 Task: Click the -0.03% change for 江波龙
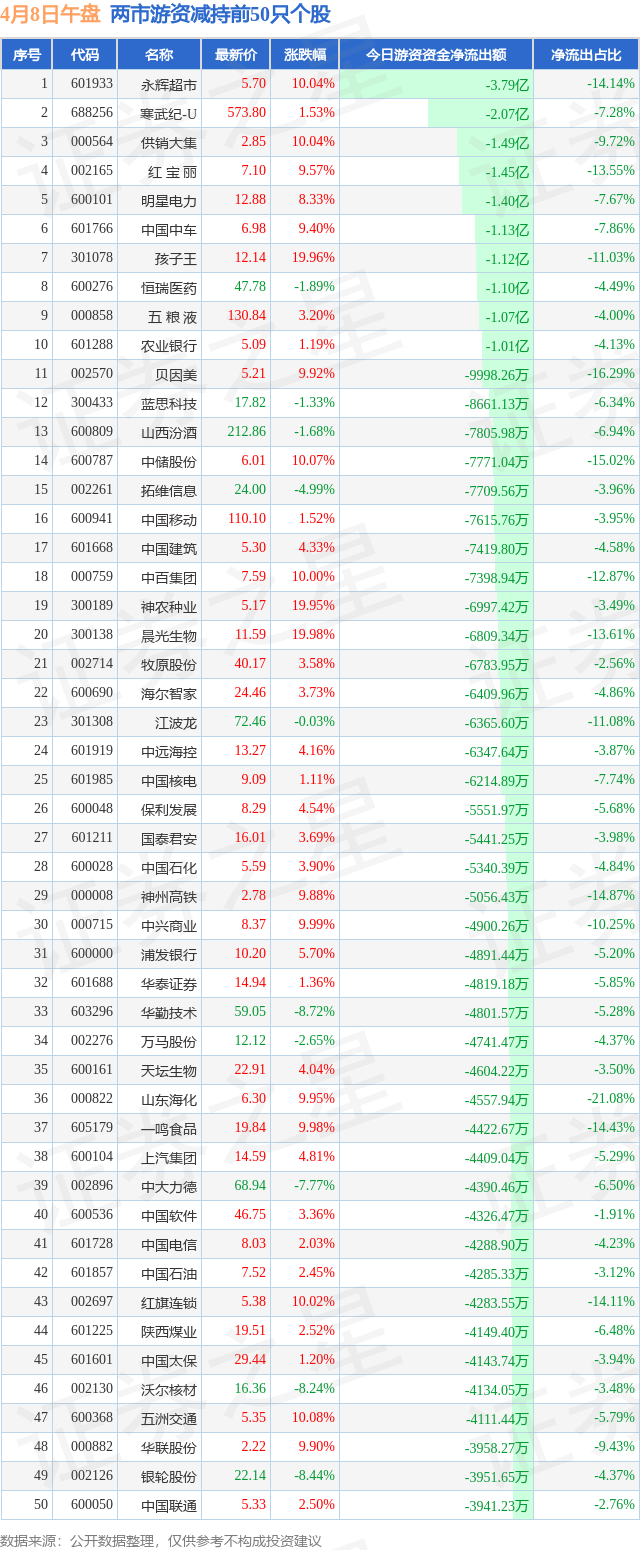[x=315, y=723]
